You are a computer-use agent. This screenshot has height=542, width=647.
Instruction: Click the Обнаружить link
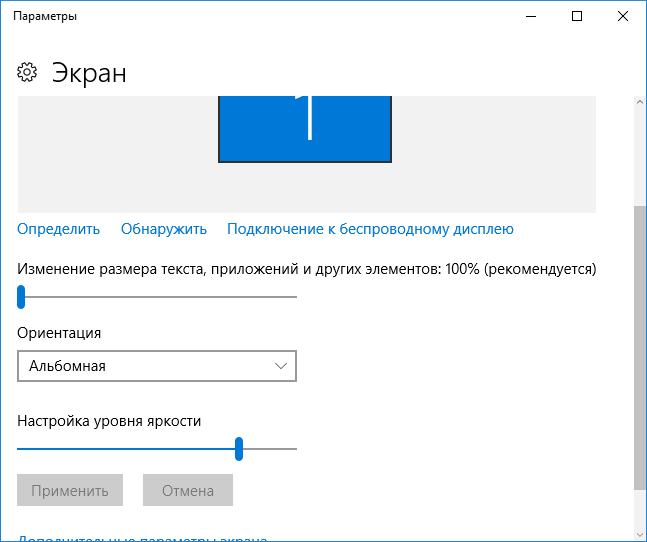163,229
